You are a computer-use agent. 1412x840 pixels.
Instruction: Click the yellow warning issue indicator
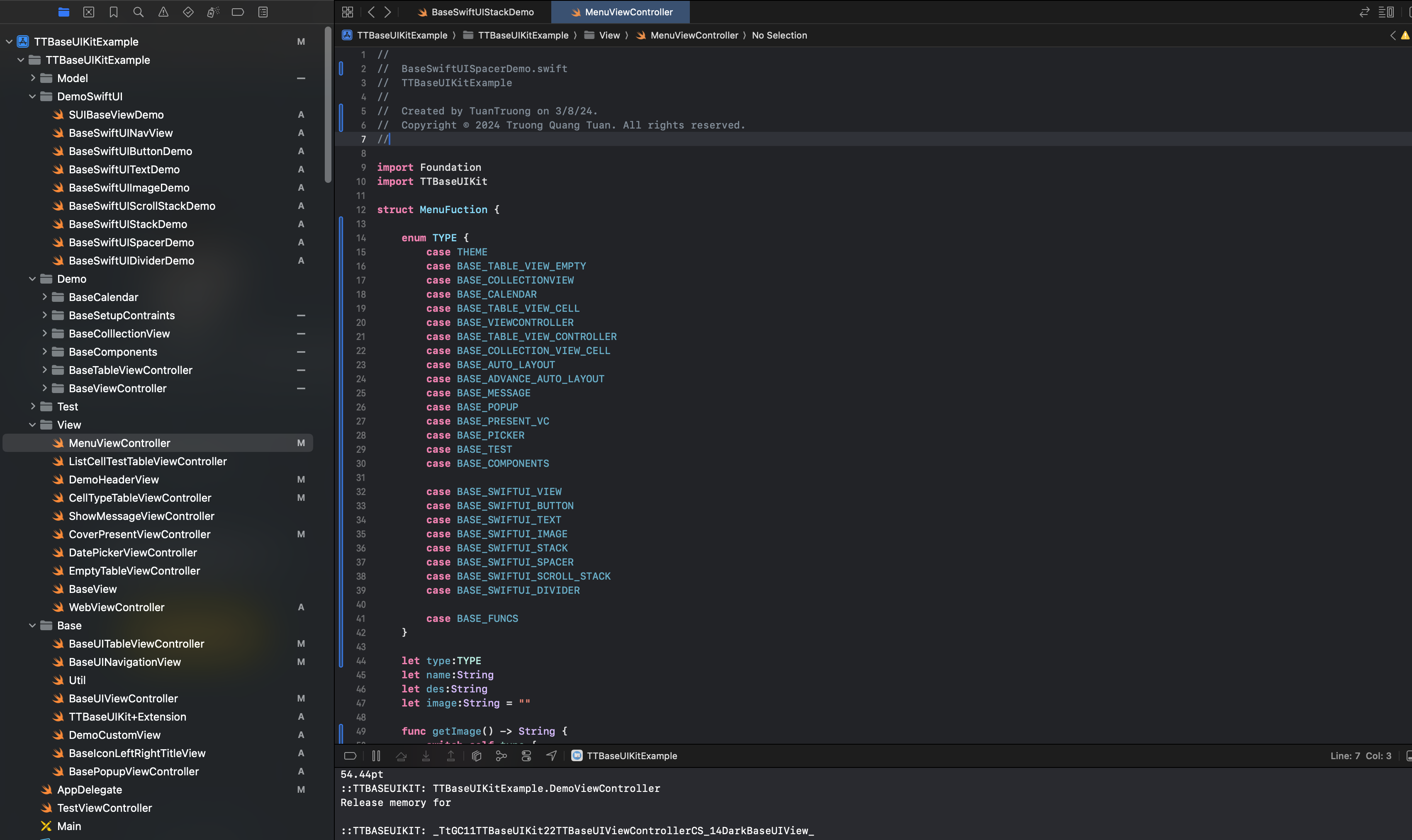pos(1405,35)
